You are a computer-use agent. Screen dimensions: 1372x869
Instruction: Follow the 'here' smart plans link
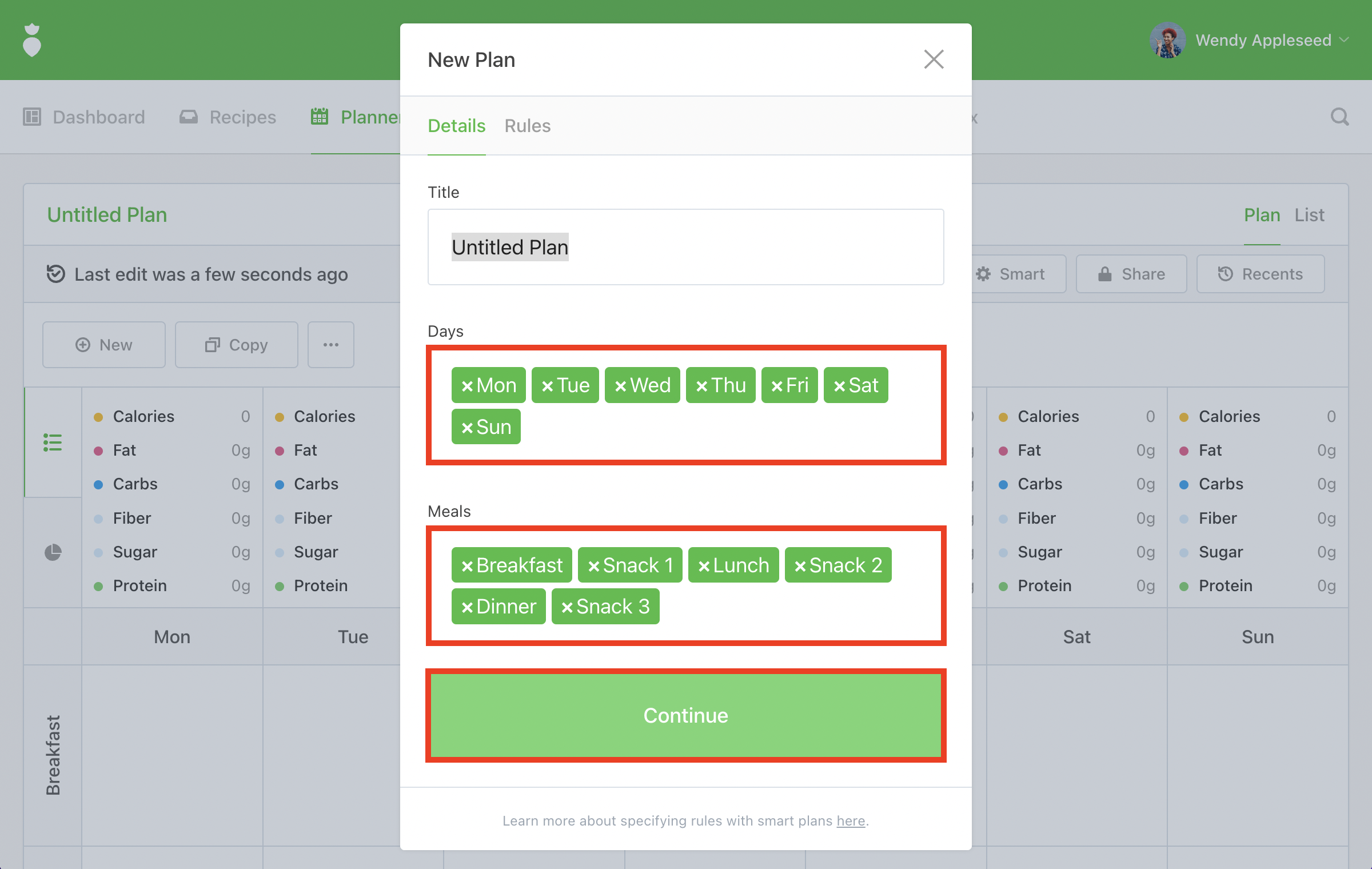(851, 821)
